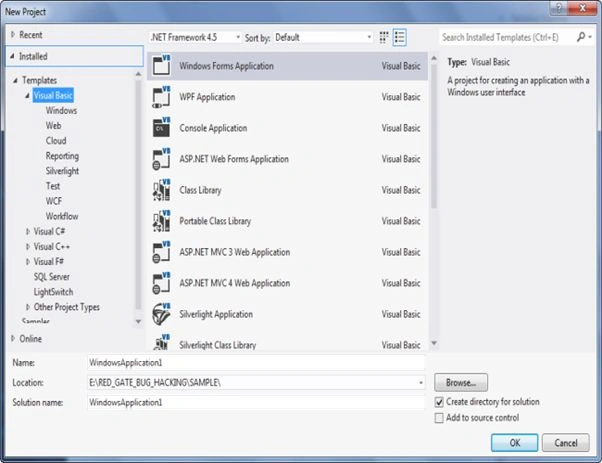Collapse the Templates tree node
The image size is (602, 463).
point(15,80)
